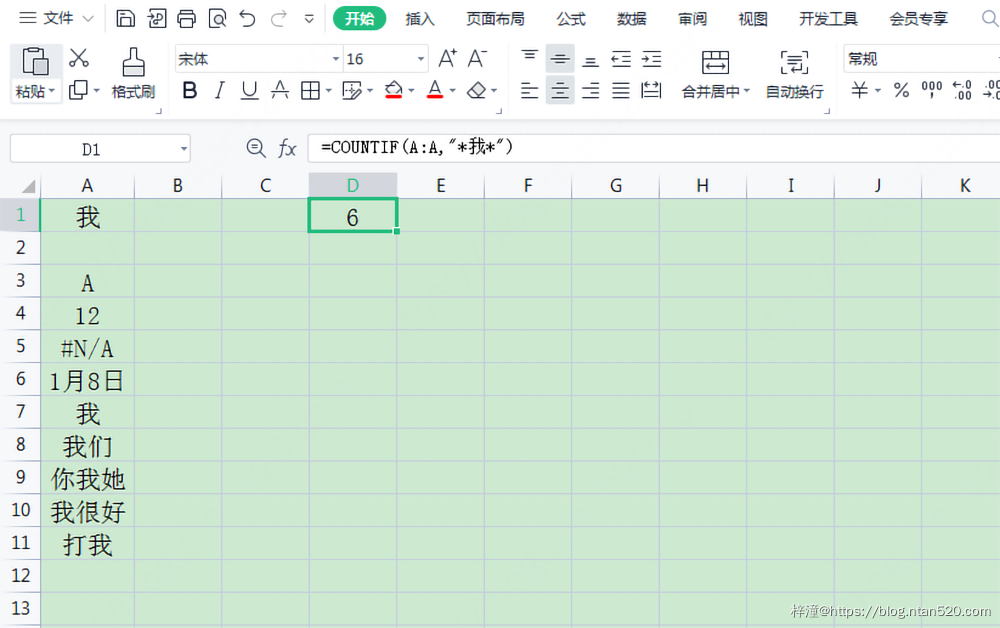Click the eraser clear-format icon
Viewport: 1000px width, 628px height.
(476, 91)
